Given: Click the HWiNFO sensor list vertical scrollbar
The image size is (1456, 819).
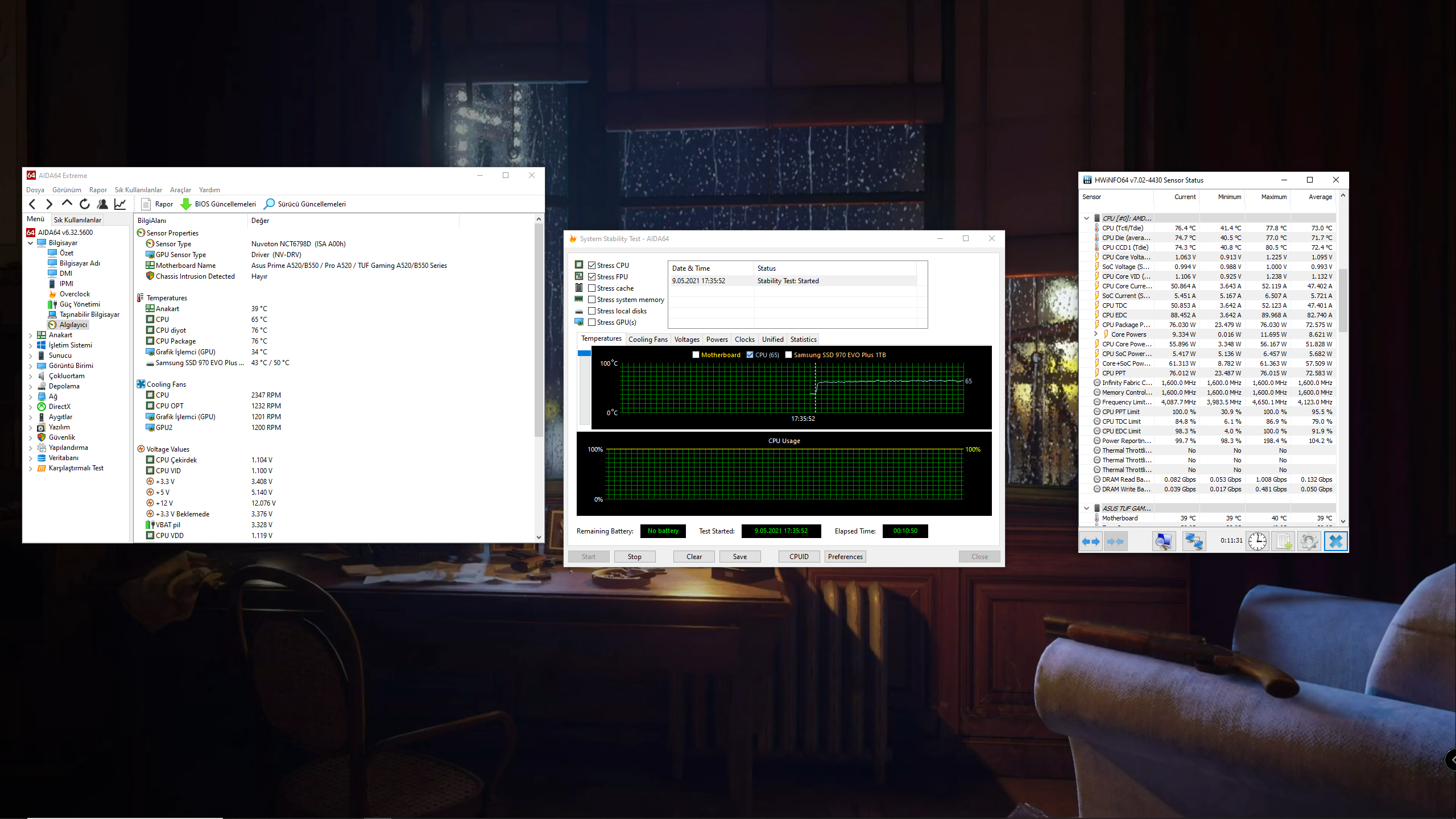Looking at the screenshot, I should pyautogui.click(x=1343, y=301).
